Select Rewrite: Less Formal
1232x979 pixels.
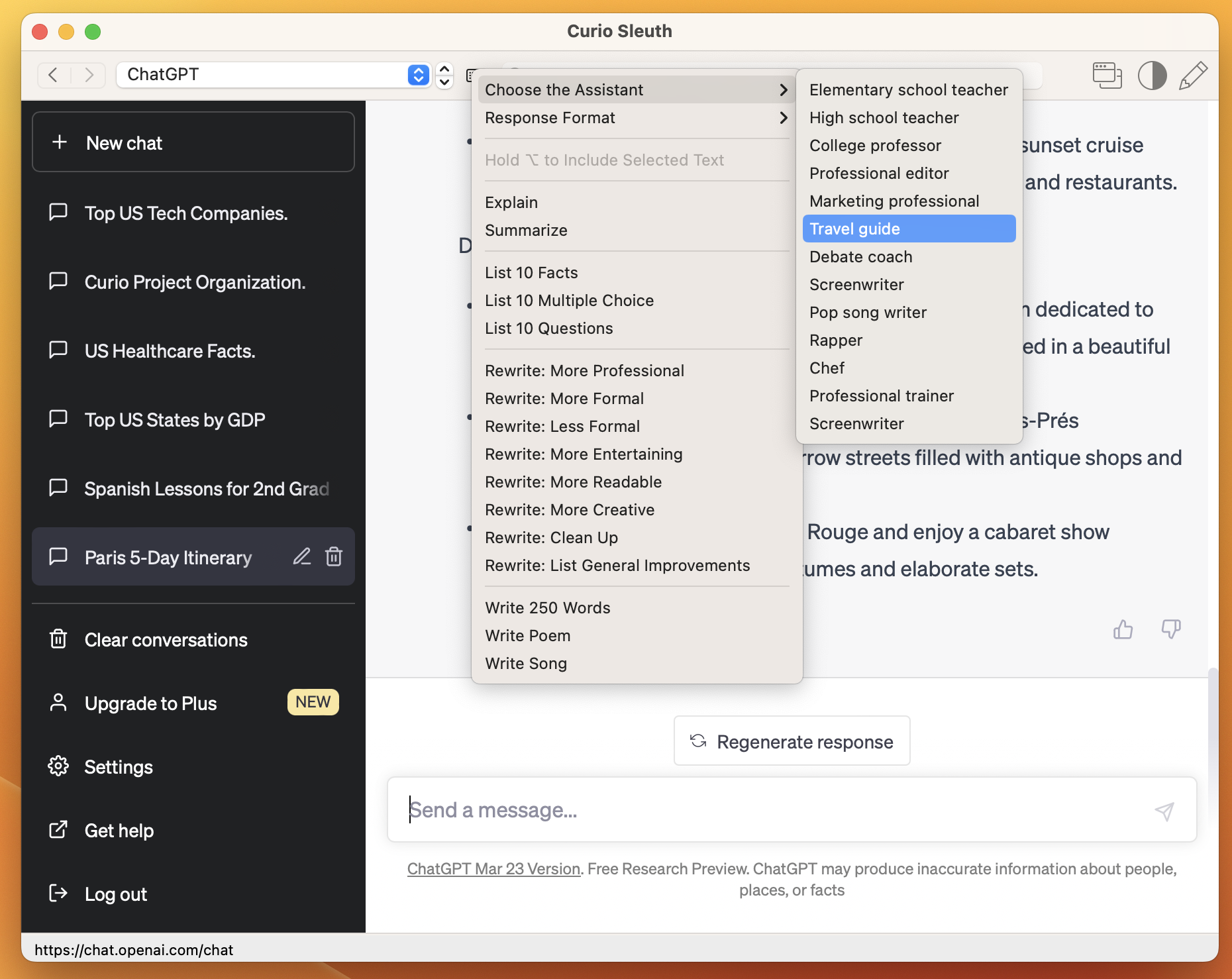637,426
